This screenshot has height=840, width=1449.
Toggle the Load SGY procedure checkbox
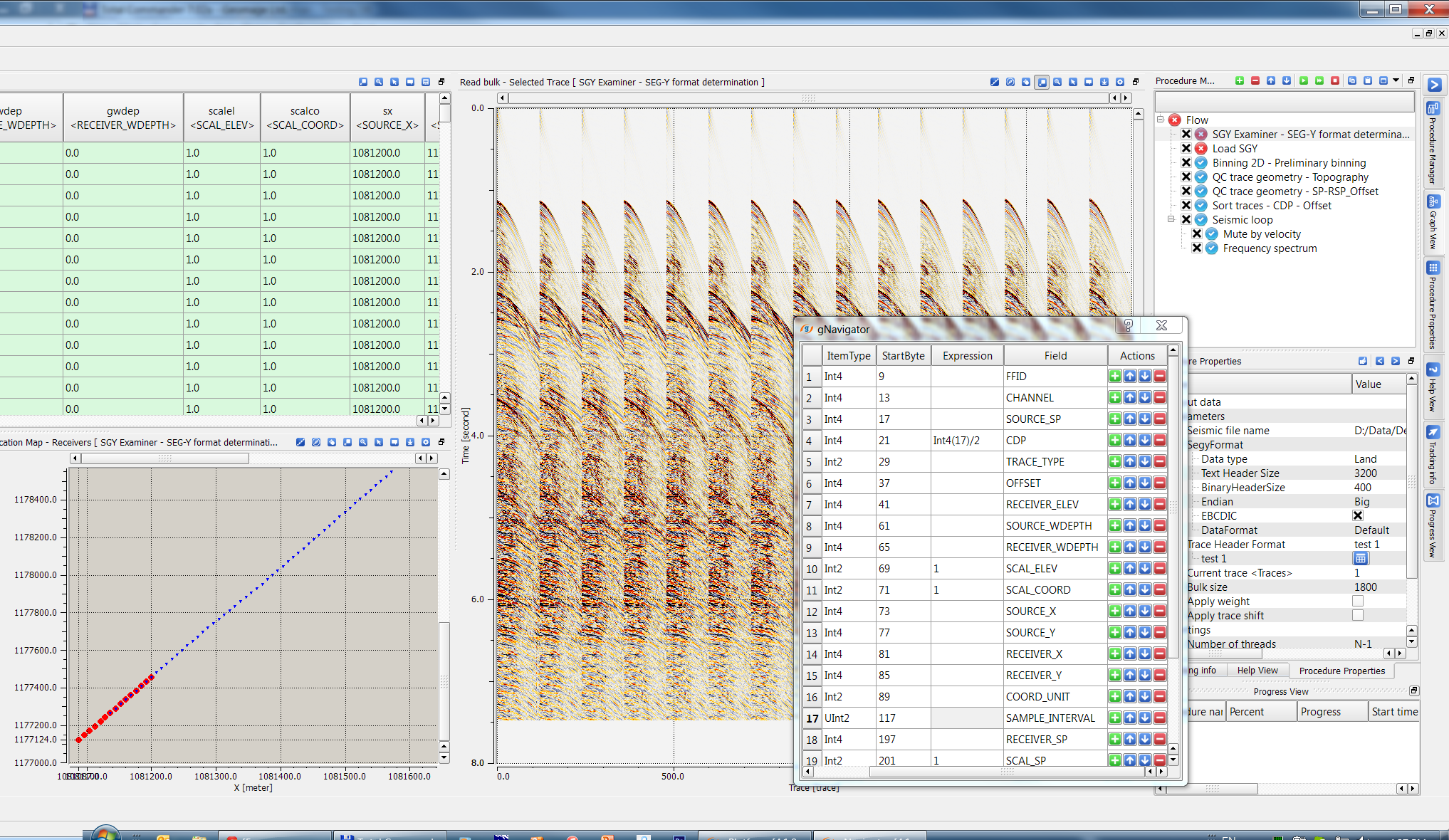pyautogui.click(x=1186, y=149)
